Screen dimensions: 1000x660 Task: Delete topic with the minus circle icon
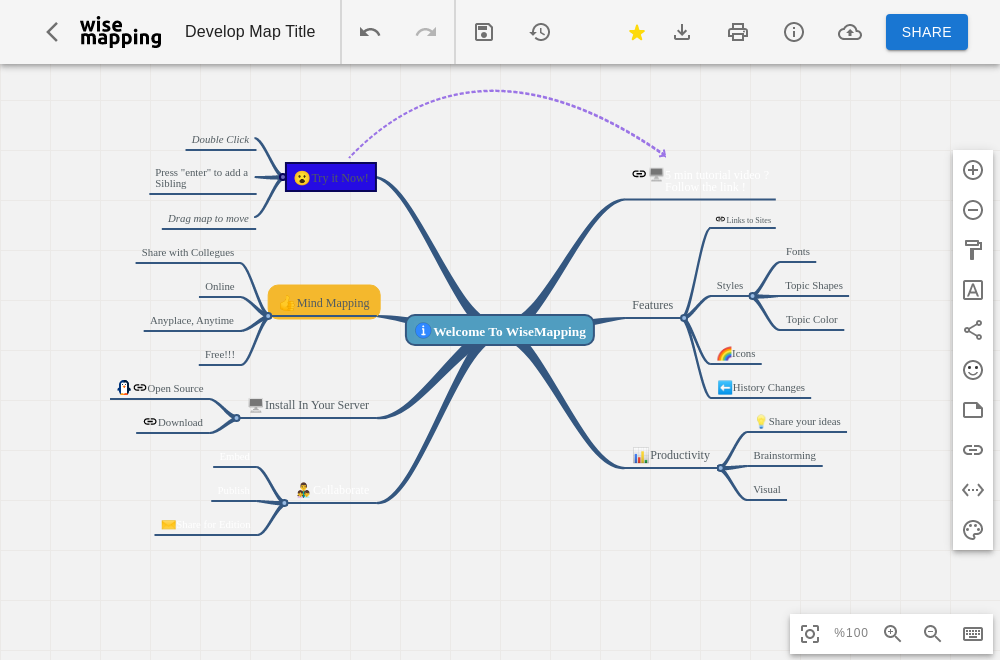point(973,210)
